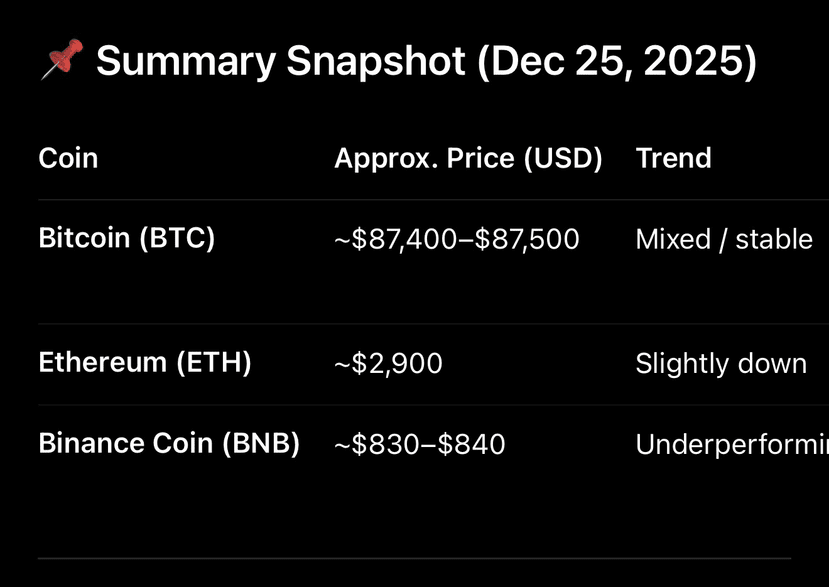Click the Mixed / stable trend cell

tap(723, 239)
